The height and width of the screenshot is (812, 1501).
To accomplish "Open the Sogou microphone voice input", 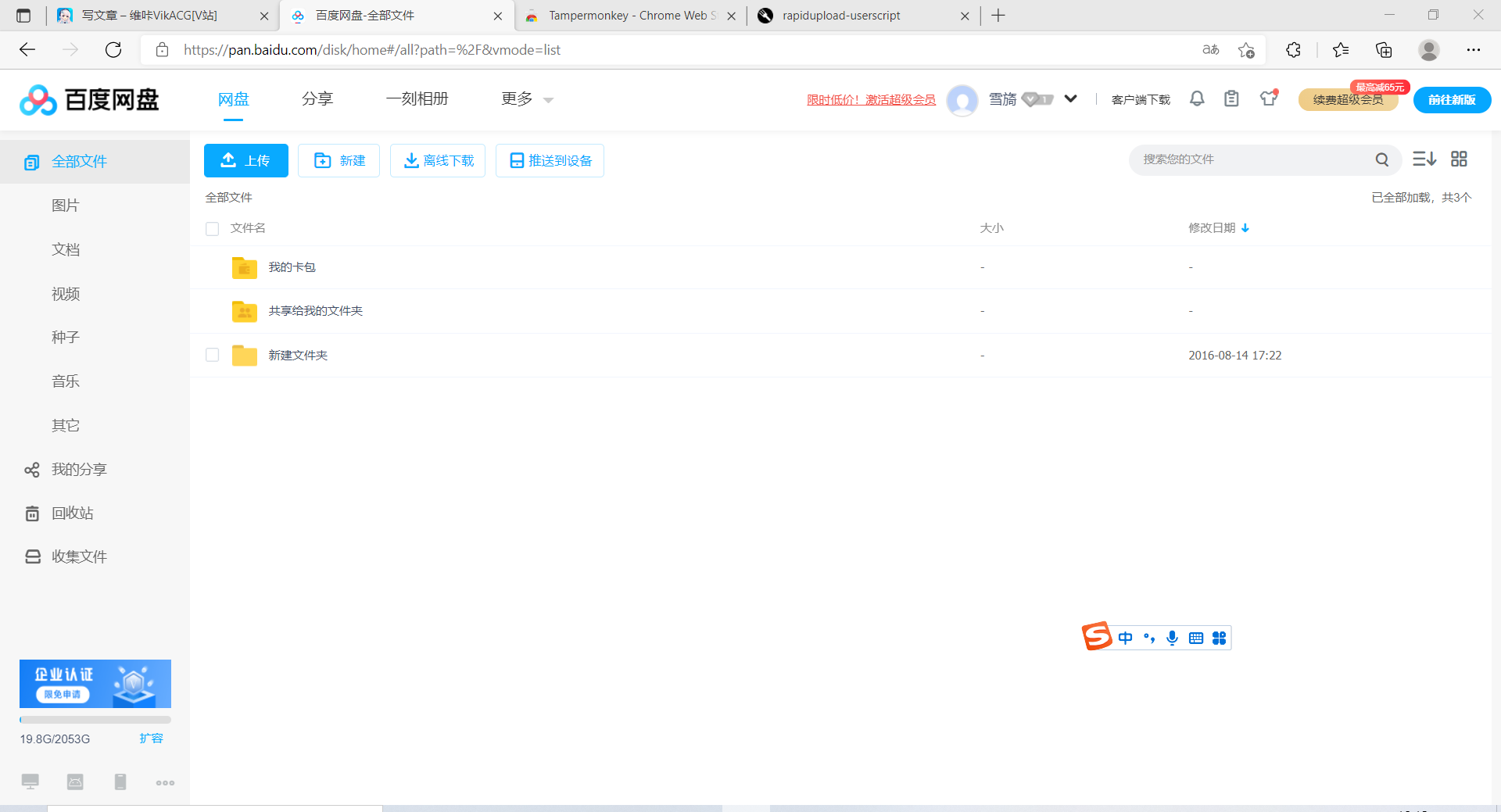I will pyautogui.click(x=1172, y=638).
